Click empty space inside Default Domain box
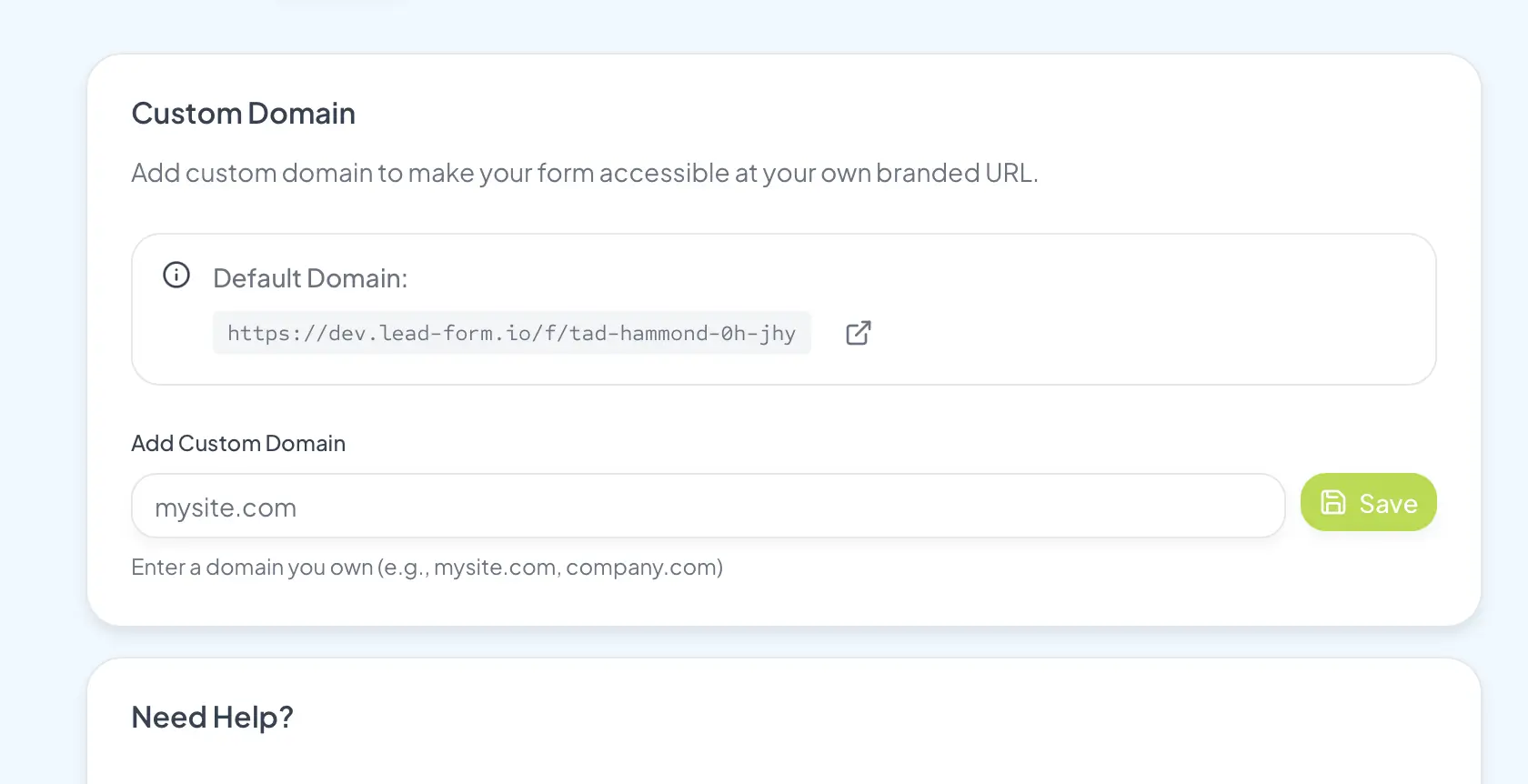 1137,309
